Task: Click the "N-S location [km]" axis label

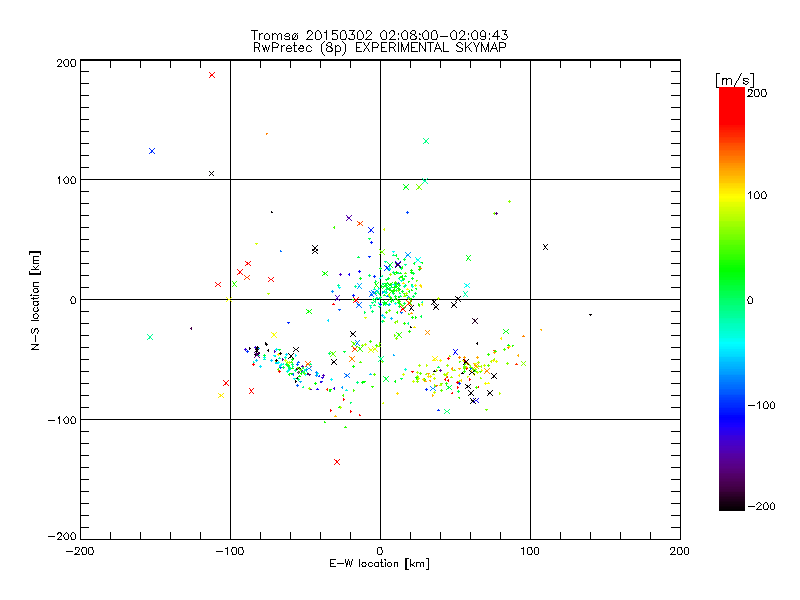Action: click(x=35, y=301)
